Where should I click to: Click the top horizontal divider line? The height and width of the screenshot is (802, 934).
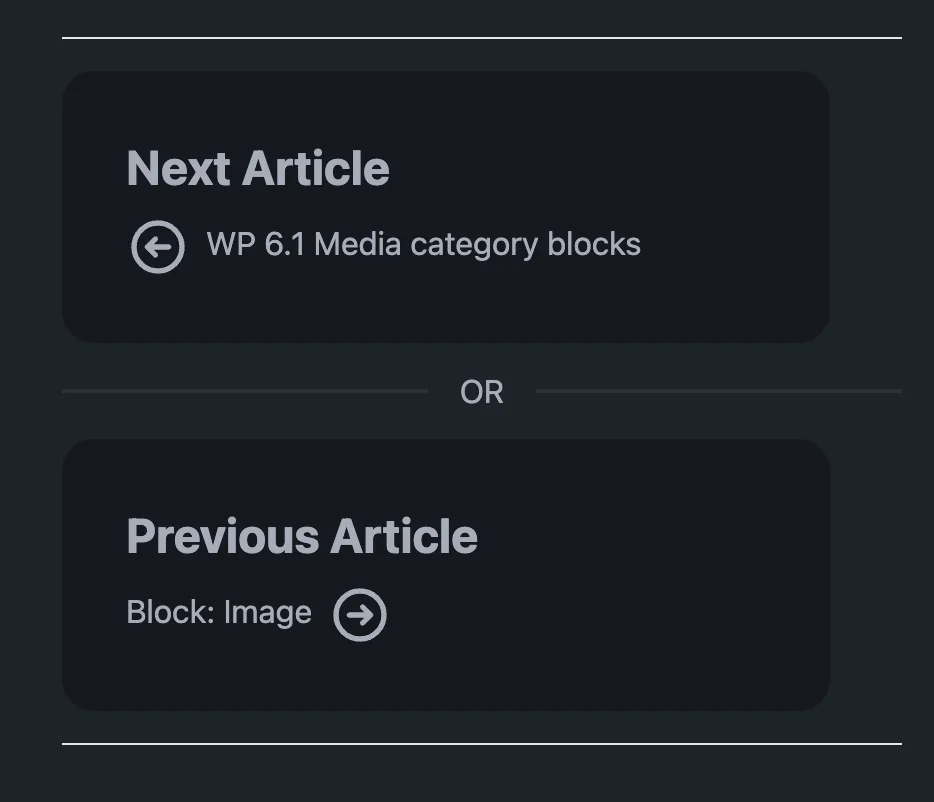pos(483,40)
